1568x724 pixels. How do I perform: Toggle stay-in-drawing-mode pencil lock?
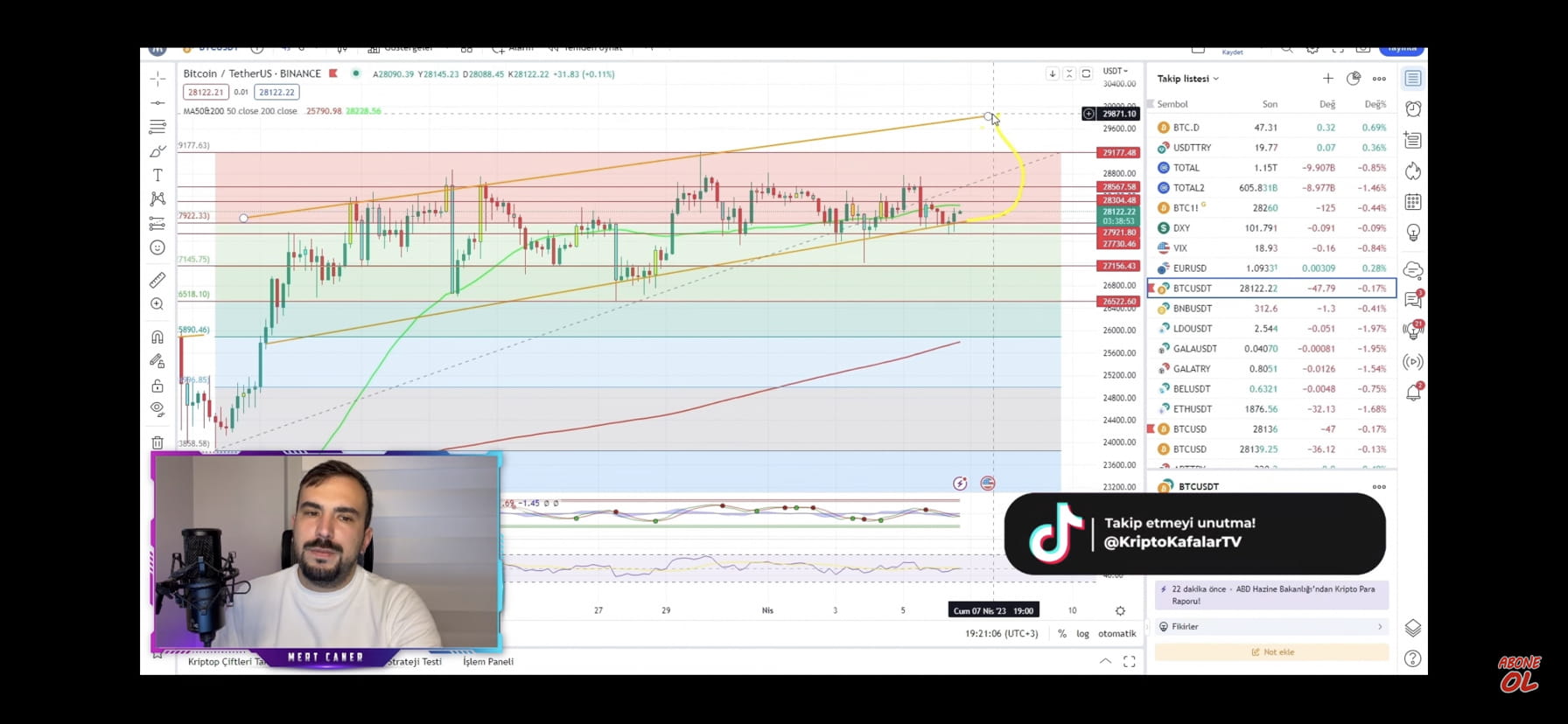coord(157,361)
